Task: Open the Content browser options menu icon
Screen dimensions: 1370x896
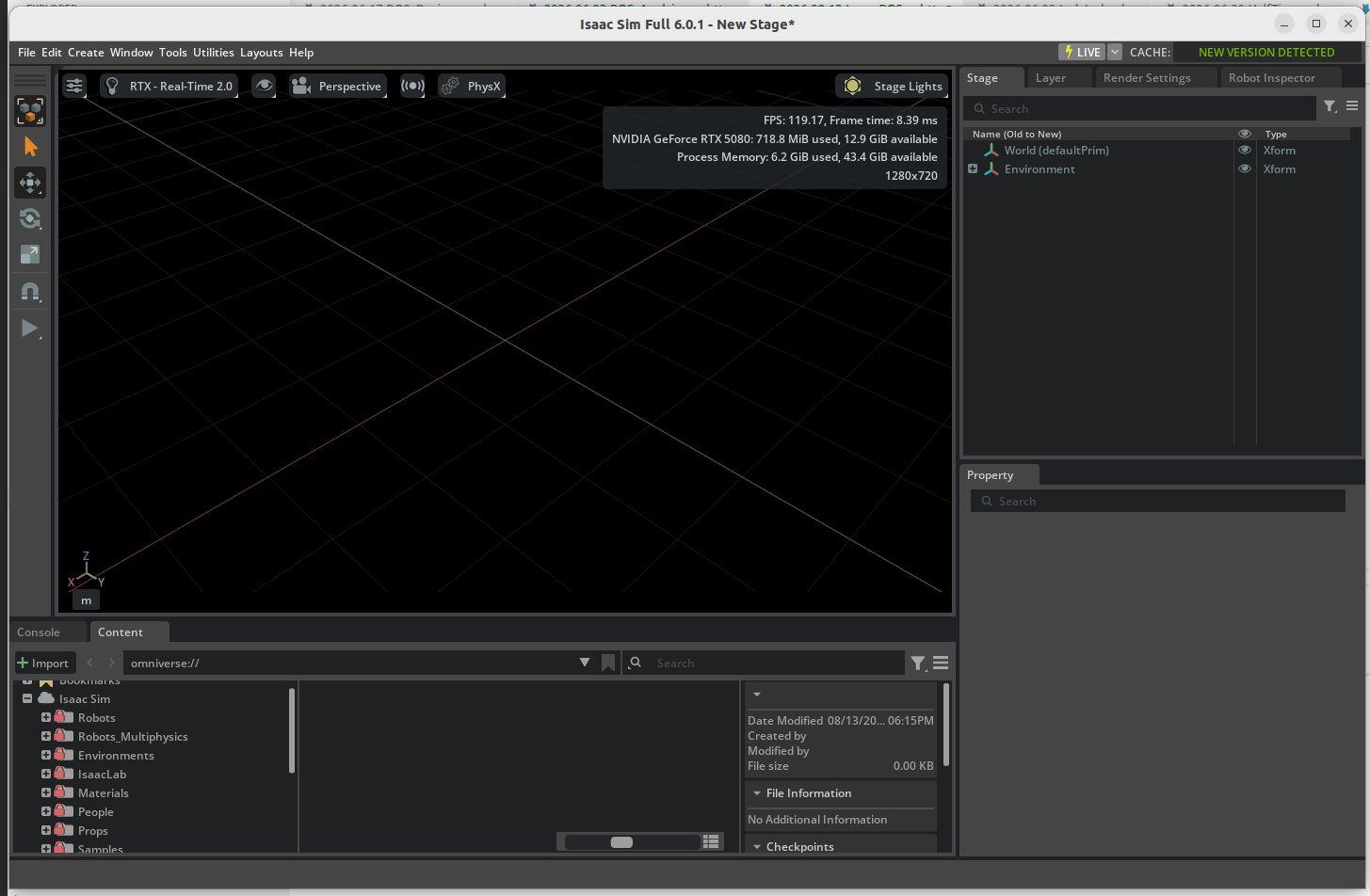Action: (941, 663)
